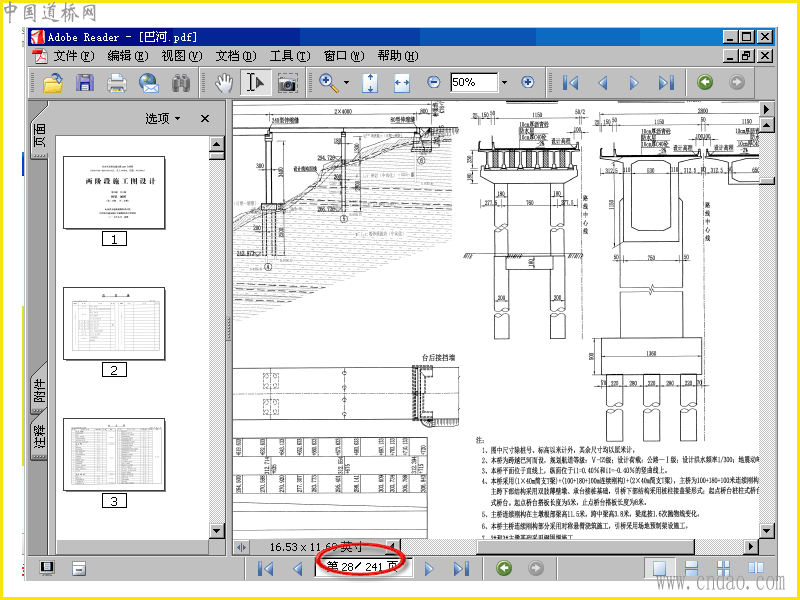Toggle the navigation pane splitter button
Image resolution: width=800 pixels, height=600 pixels.
[x=241, y=547]
